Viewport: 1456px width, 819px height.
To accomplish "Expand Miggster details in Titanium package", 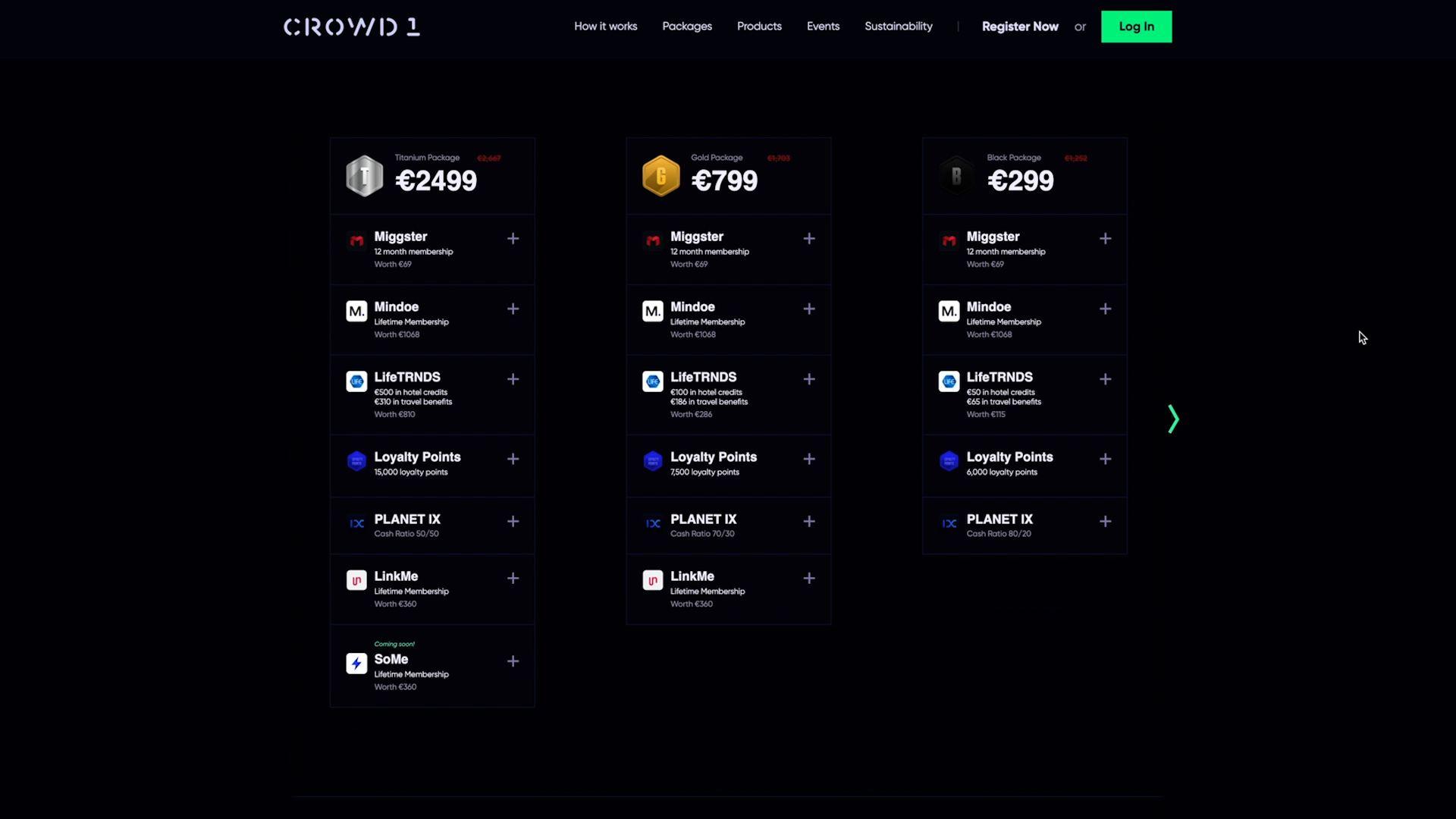I will (513, 239).
